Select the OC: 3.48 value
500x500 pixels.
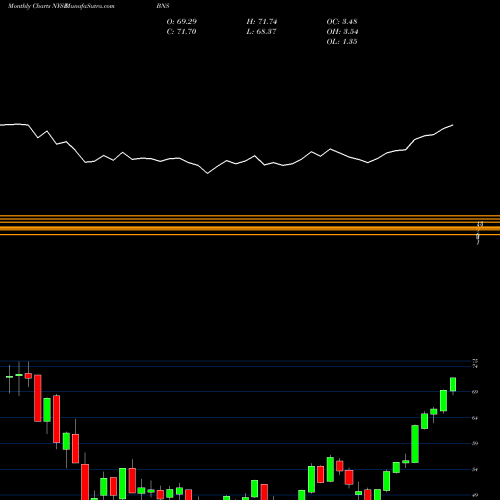[342, 22]
